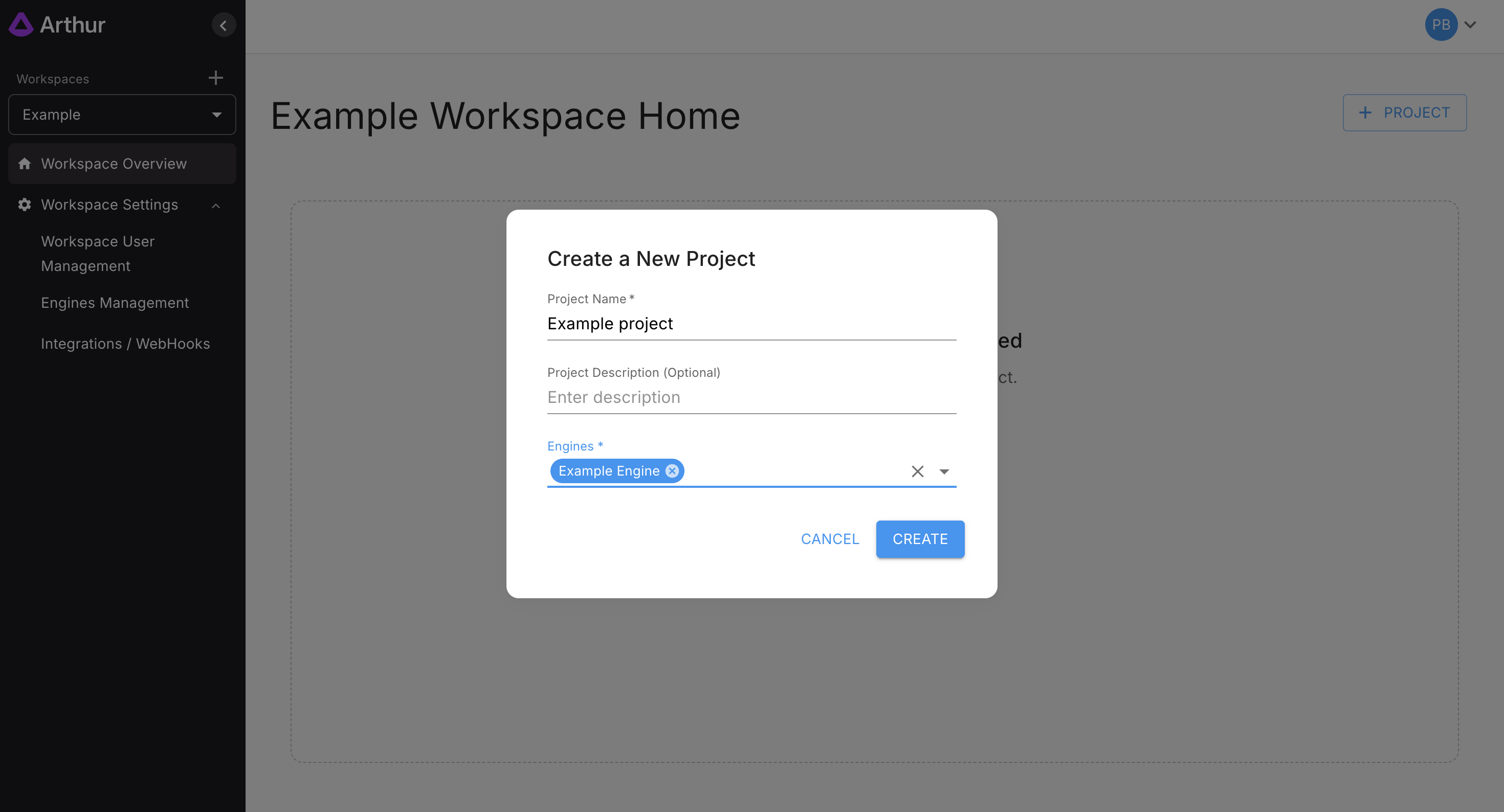Cancel the new project dialog
This screenshot has height=812, width=1504.
point(830,539)
